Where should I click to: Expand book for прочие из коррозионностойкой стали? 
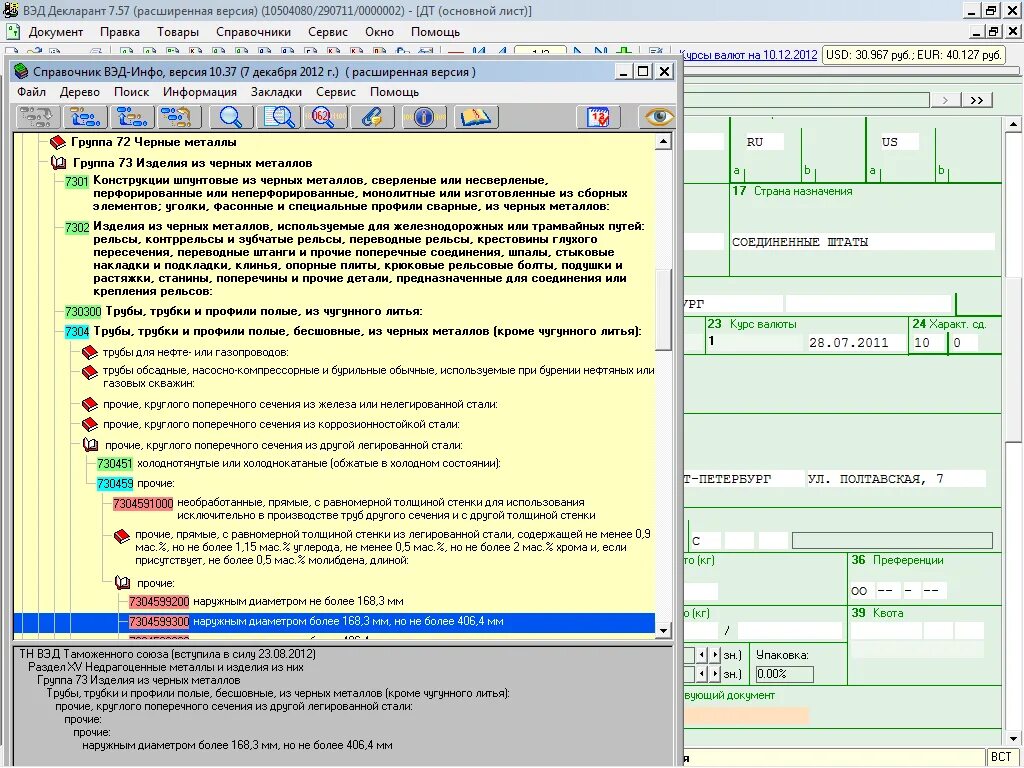(x=89, y=424)
